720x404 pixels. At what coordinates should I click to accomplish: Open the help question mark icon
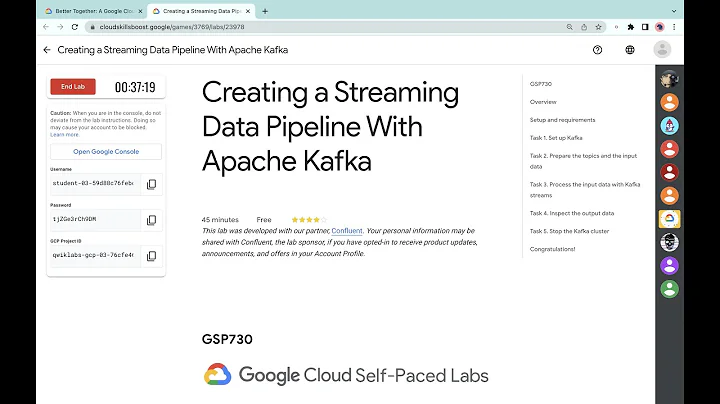pyautogui.click(x=597, y=50)
